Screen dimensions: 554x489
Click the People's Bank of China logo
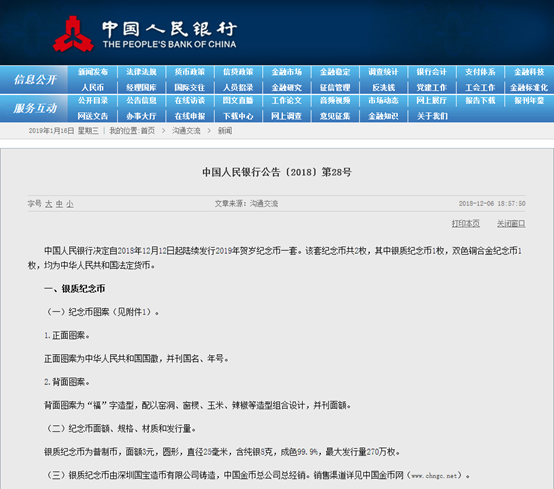click(145, 34)
